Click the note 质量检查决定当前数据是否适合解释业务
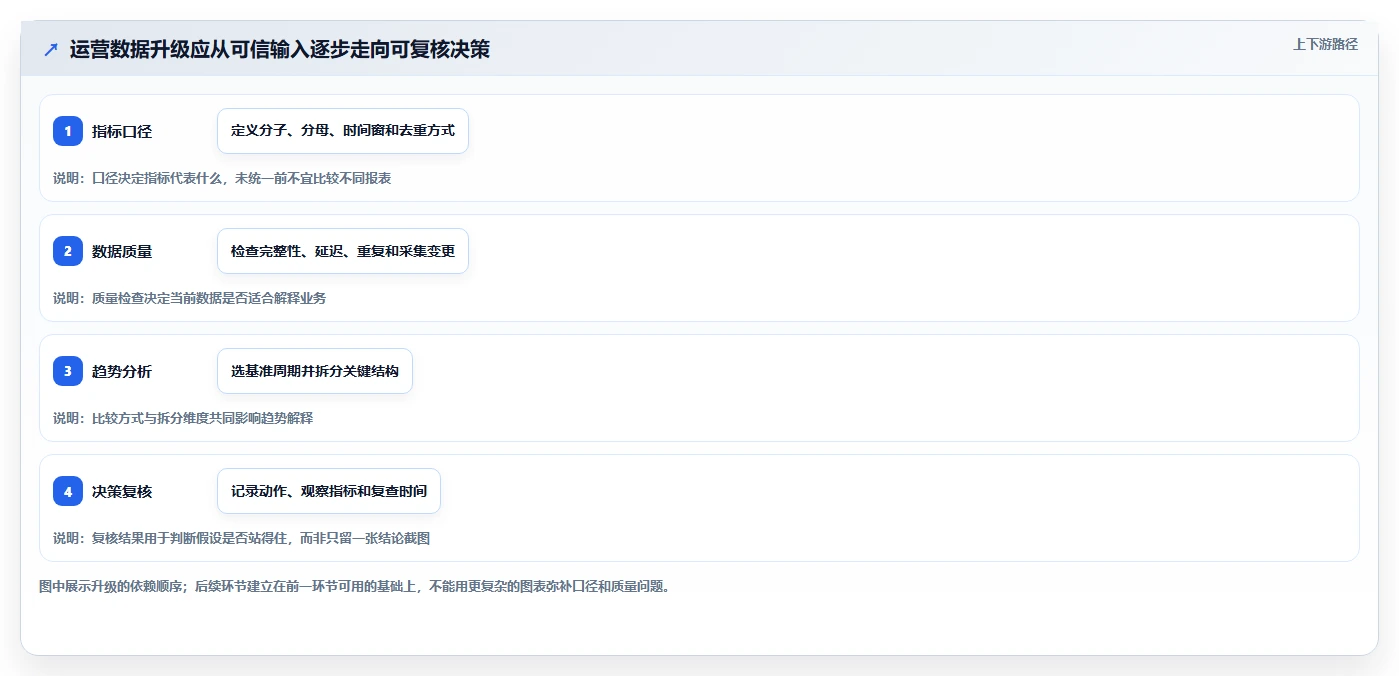This screenshot has height=676, width=1399. (190, 298)
